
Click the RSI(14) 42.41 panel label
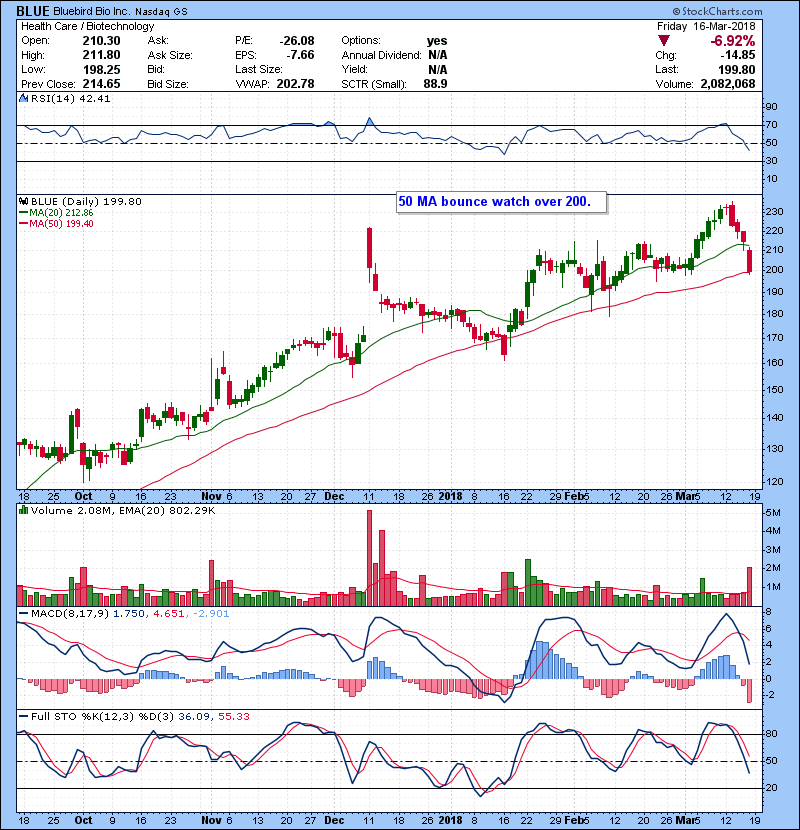point(70,98)
